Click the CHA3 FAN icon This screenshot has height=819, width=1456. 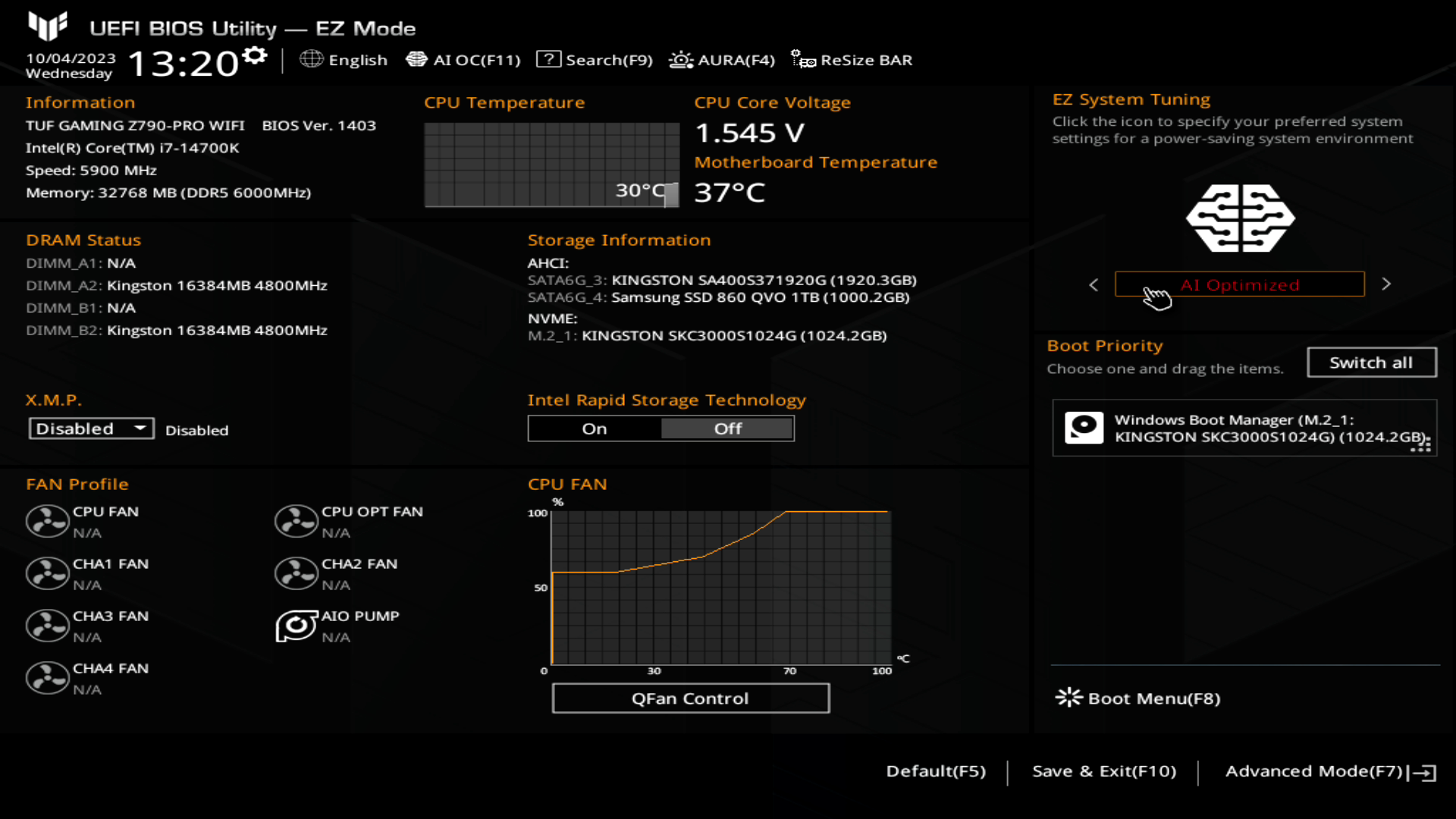click(48, 626)
